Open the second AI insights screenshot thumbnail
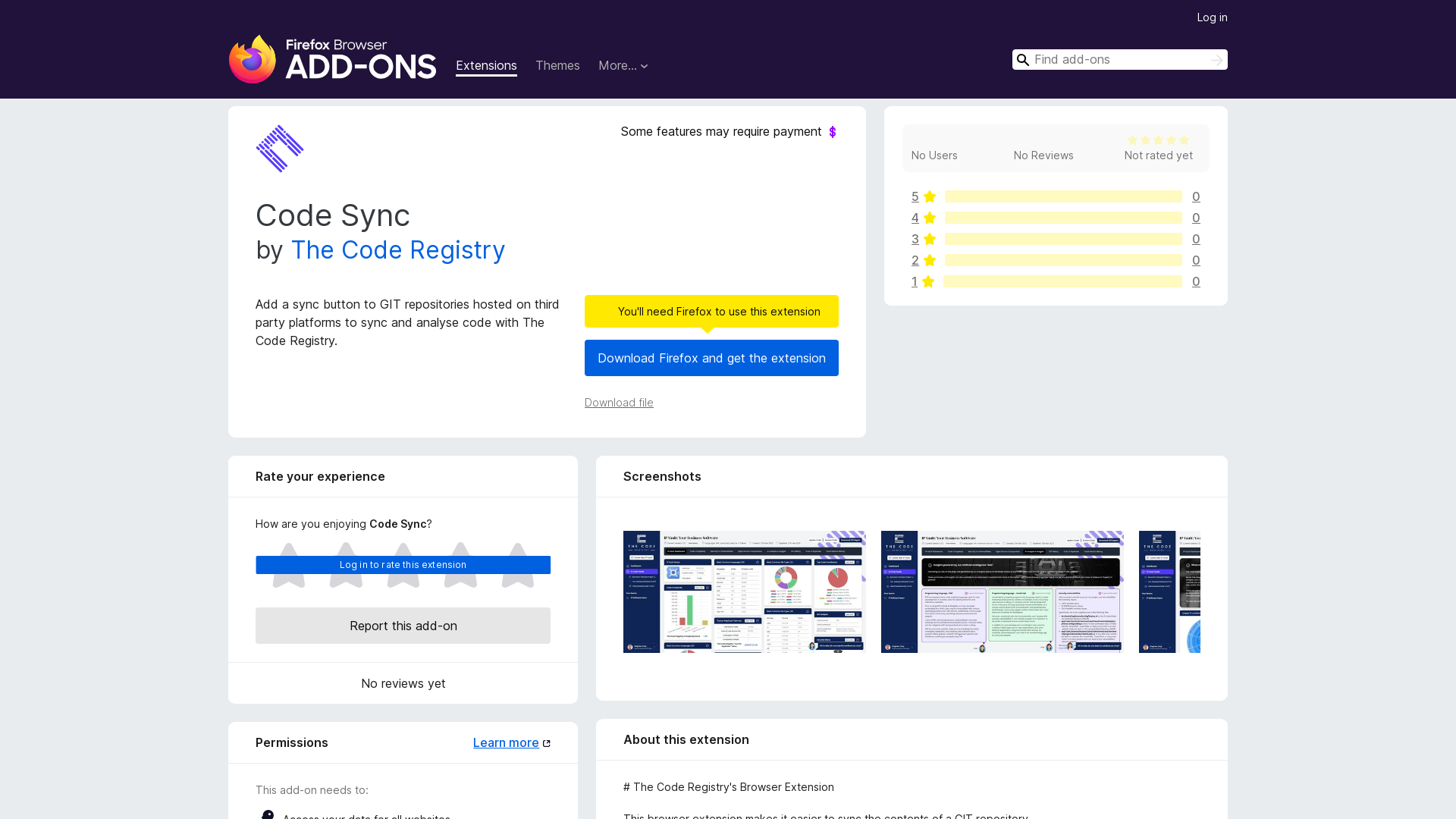Screen dimensions: 1456x819 [1003, 591]
